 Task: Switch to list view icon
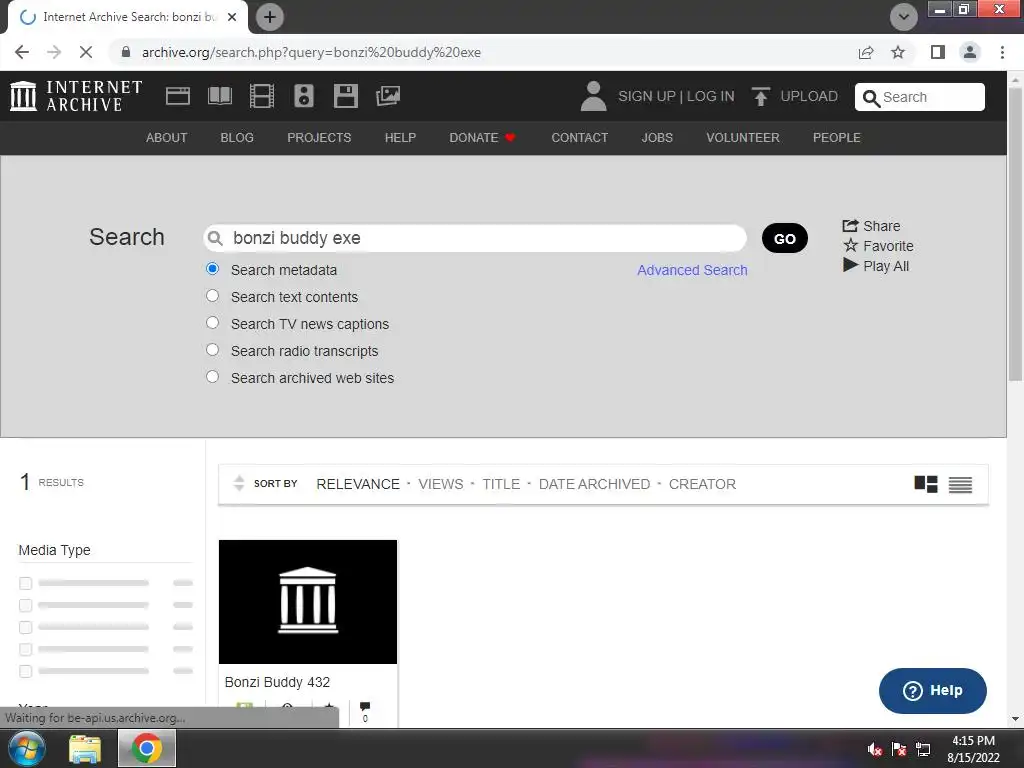960,485
